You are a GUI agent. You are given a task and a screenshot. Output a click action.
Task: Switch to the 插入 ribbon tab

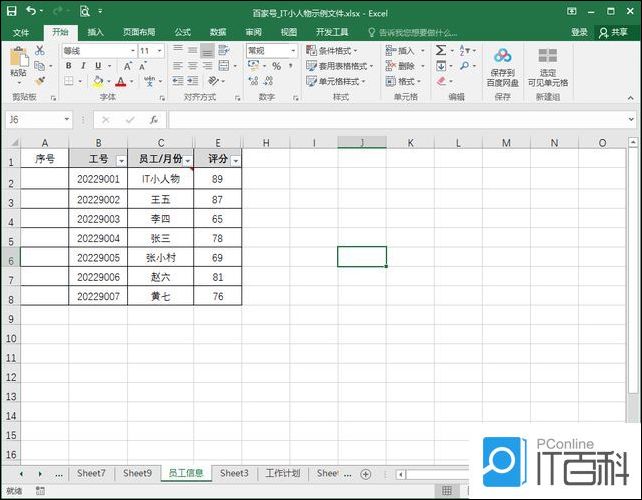pyautogui.click(x=95, y=32)
